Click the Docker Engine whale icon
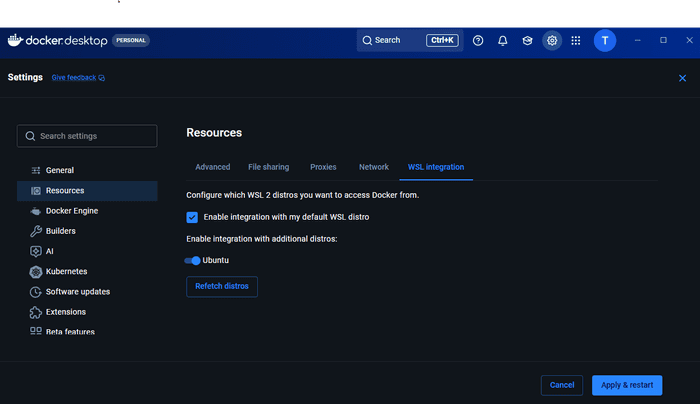This screenshot has width=700, height=404. [36, 211]
